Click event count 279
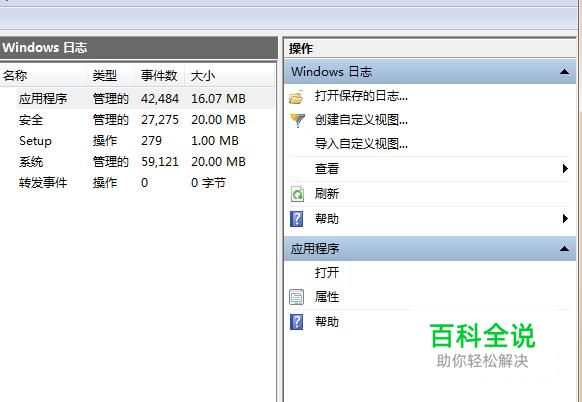Screen dimensions: 582x402 pos(151,141)
